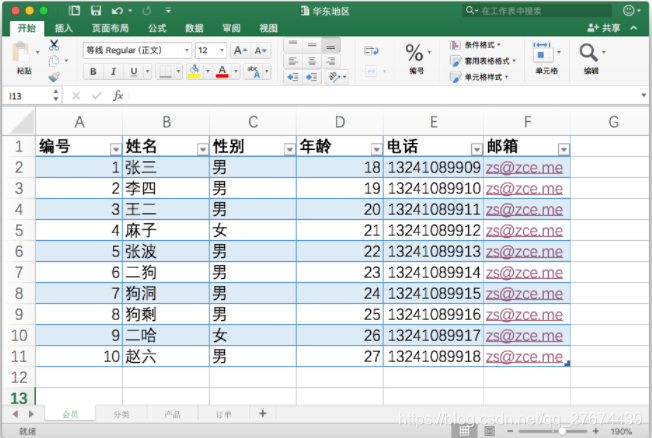Open the 条件格式 conditional formatting menu

tap(476, 45)
